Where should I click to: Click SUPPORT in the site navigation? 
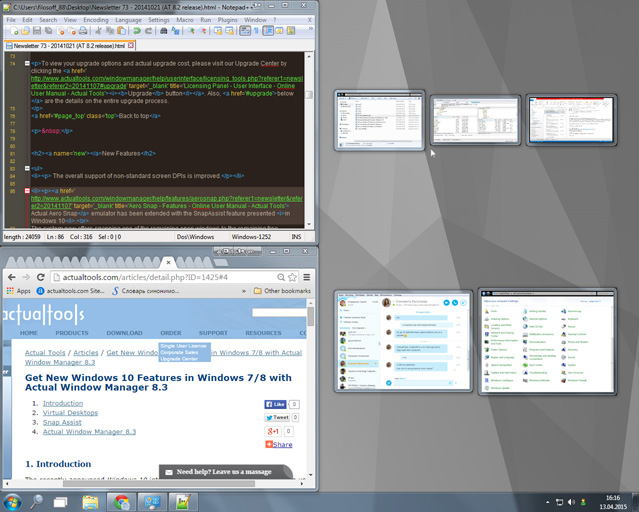tap(213, 333)
